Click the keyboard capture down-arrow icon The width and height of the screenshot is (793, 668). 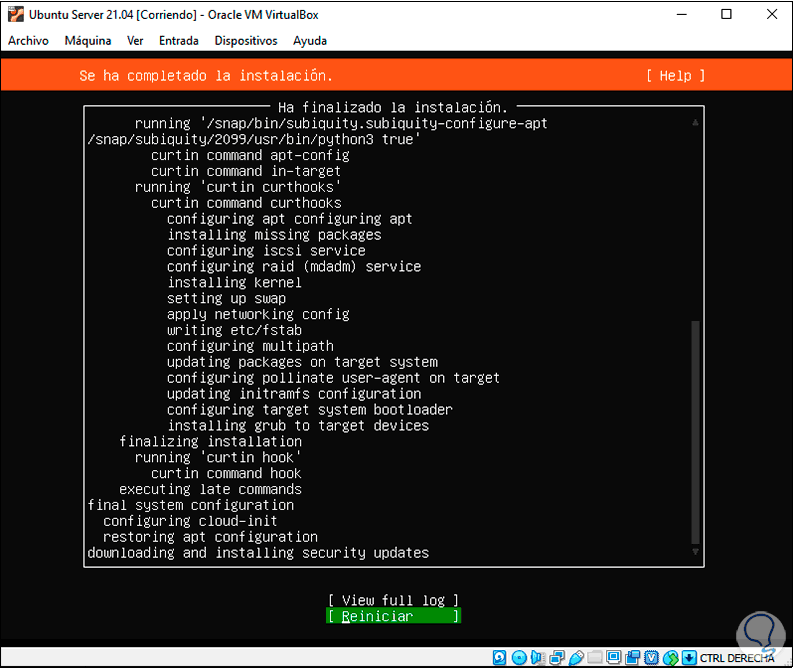(x=689, y=657)
